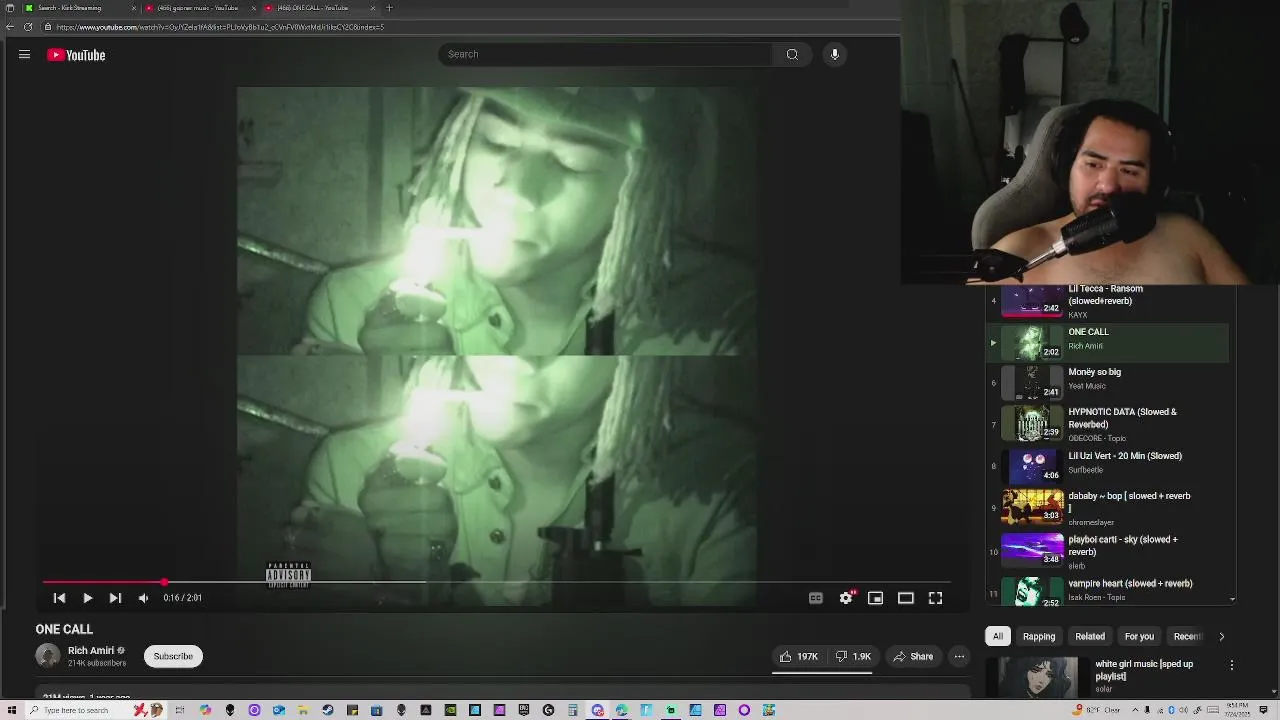1280x720 pixels.
Task: Open Steam from the taskbar
Action: pos(328,711)
